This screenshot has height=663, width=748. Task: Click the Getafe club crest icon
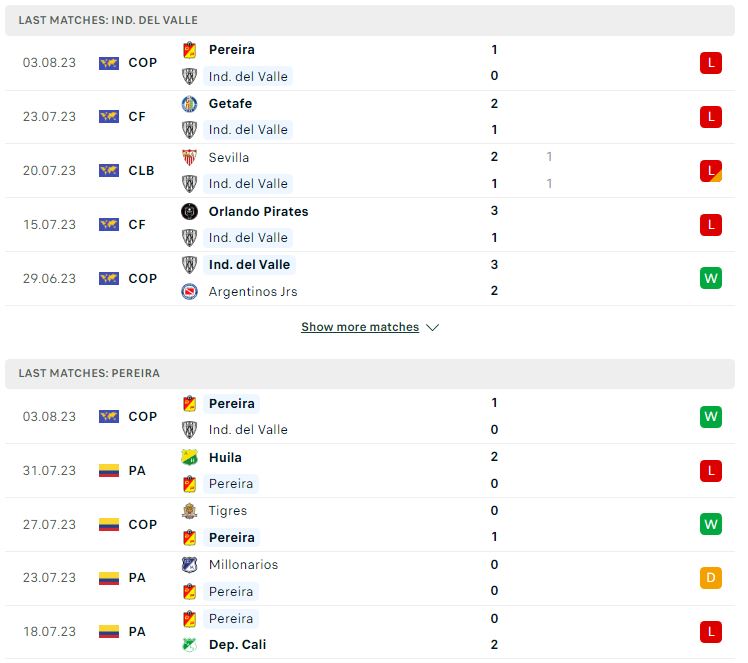(x=189, y=104)
